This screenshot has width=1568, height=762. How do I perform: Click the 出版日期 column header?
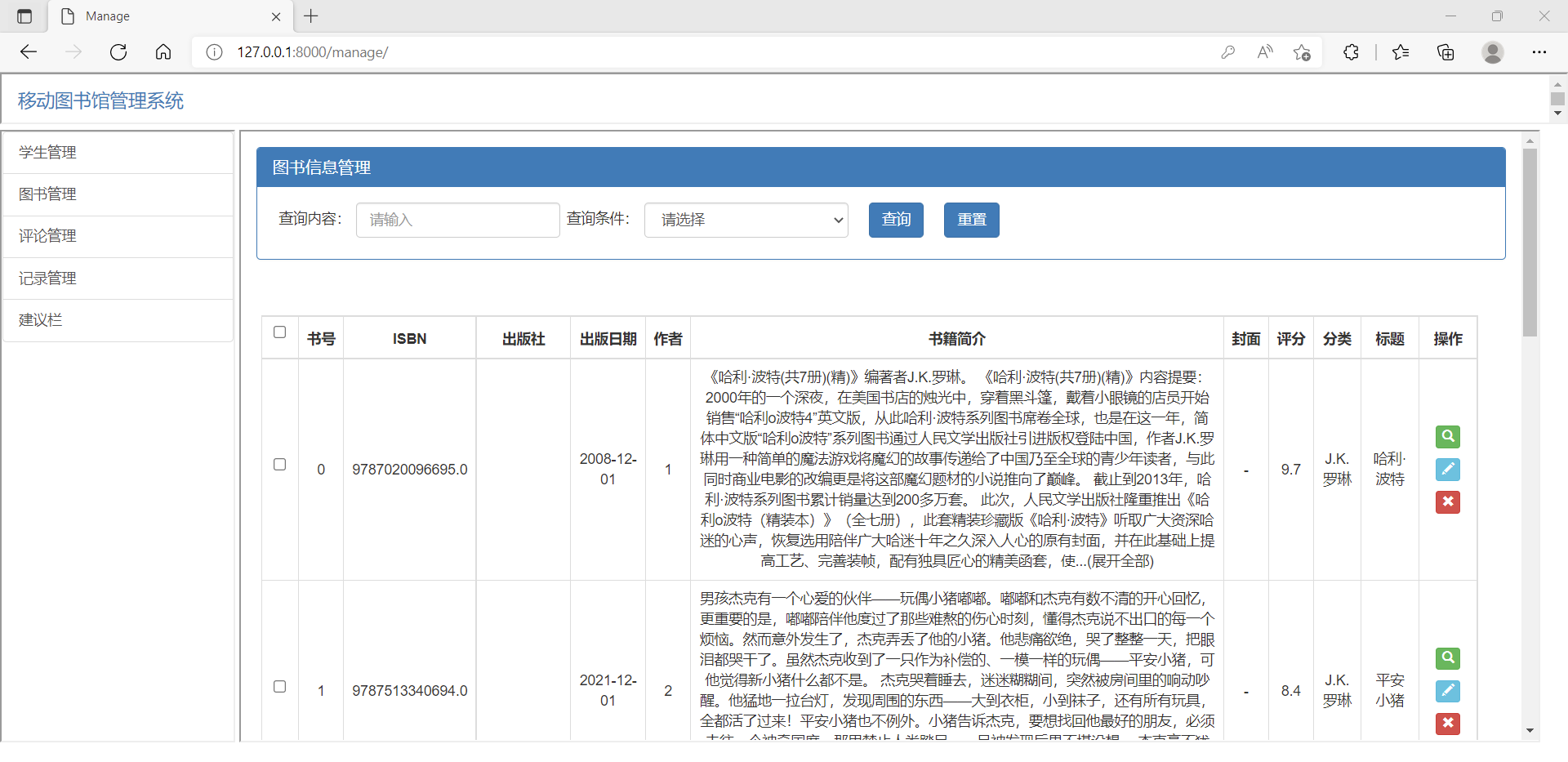pyautogui.click(x=608, y=339)
